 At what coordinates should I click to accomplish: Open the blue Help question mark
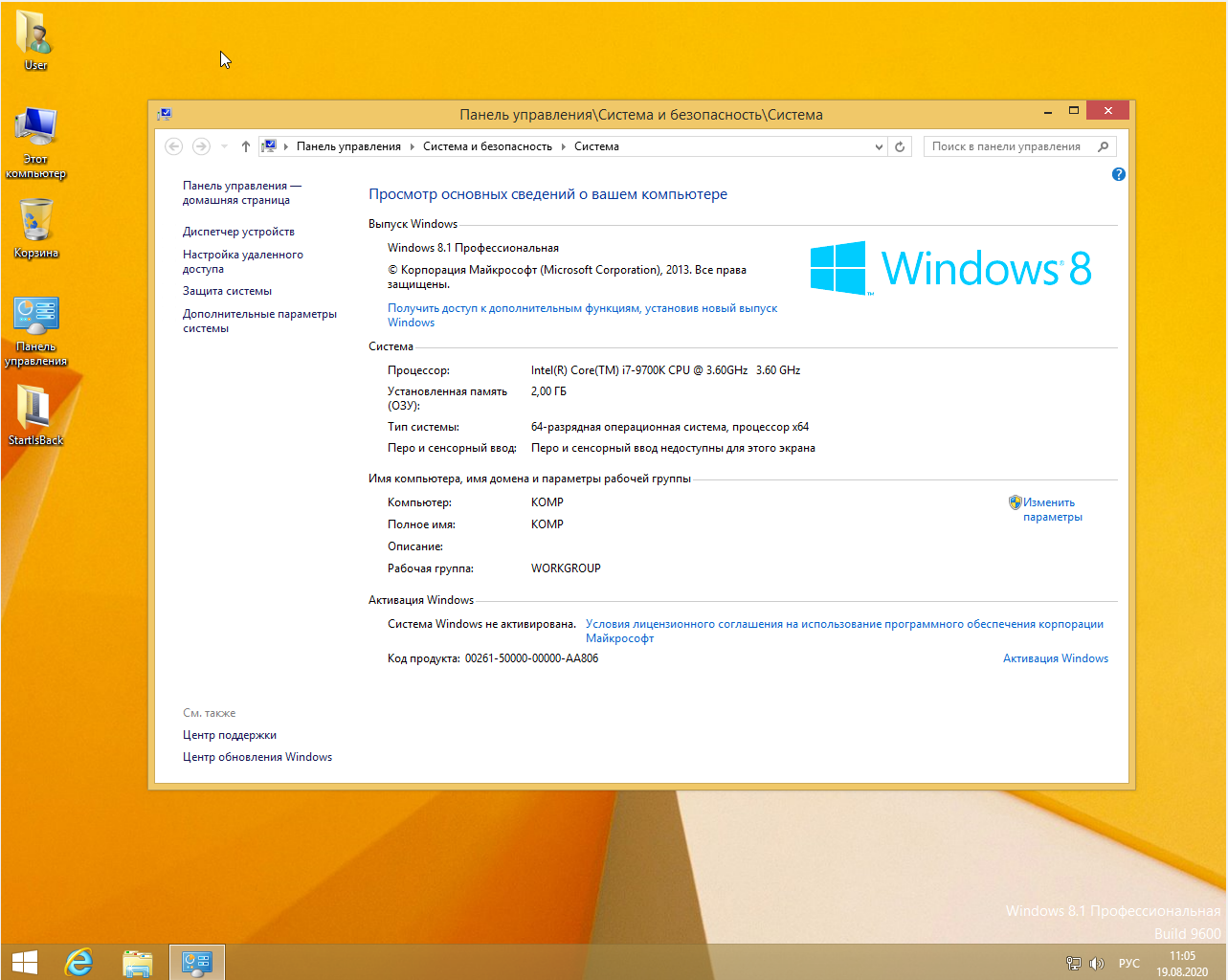tap(1118, 174)
